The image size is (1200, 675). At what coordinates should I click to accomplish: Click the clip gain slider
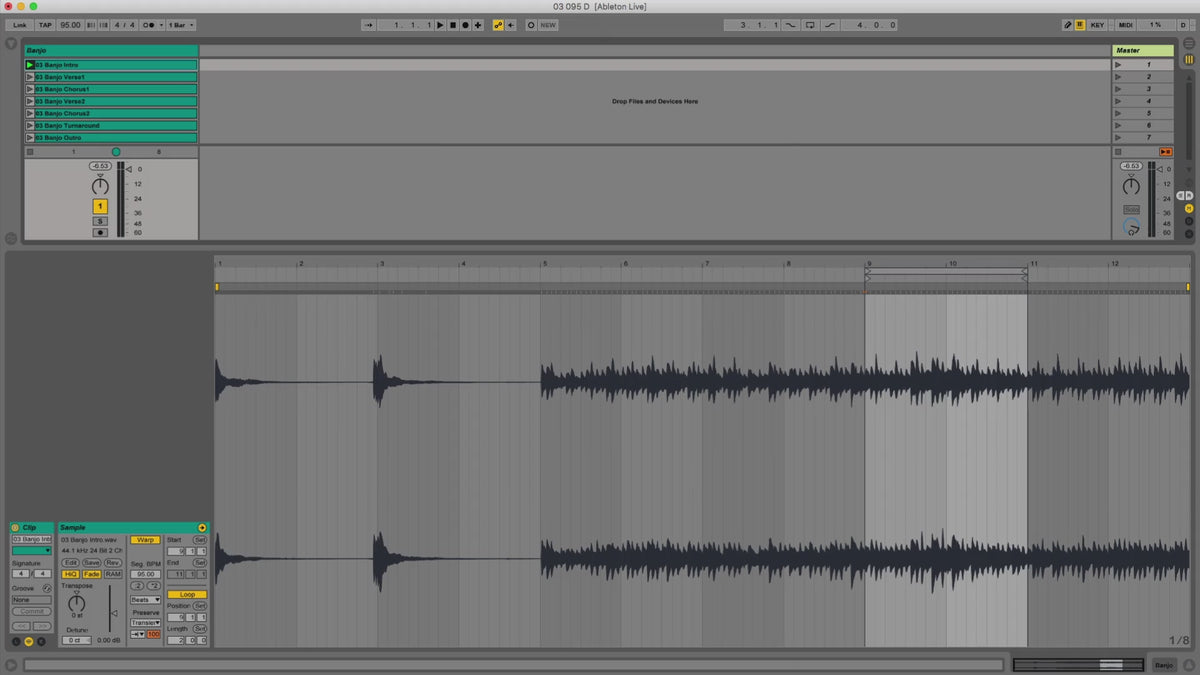111,612
